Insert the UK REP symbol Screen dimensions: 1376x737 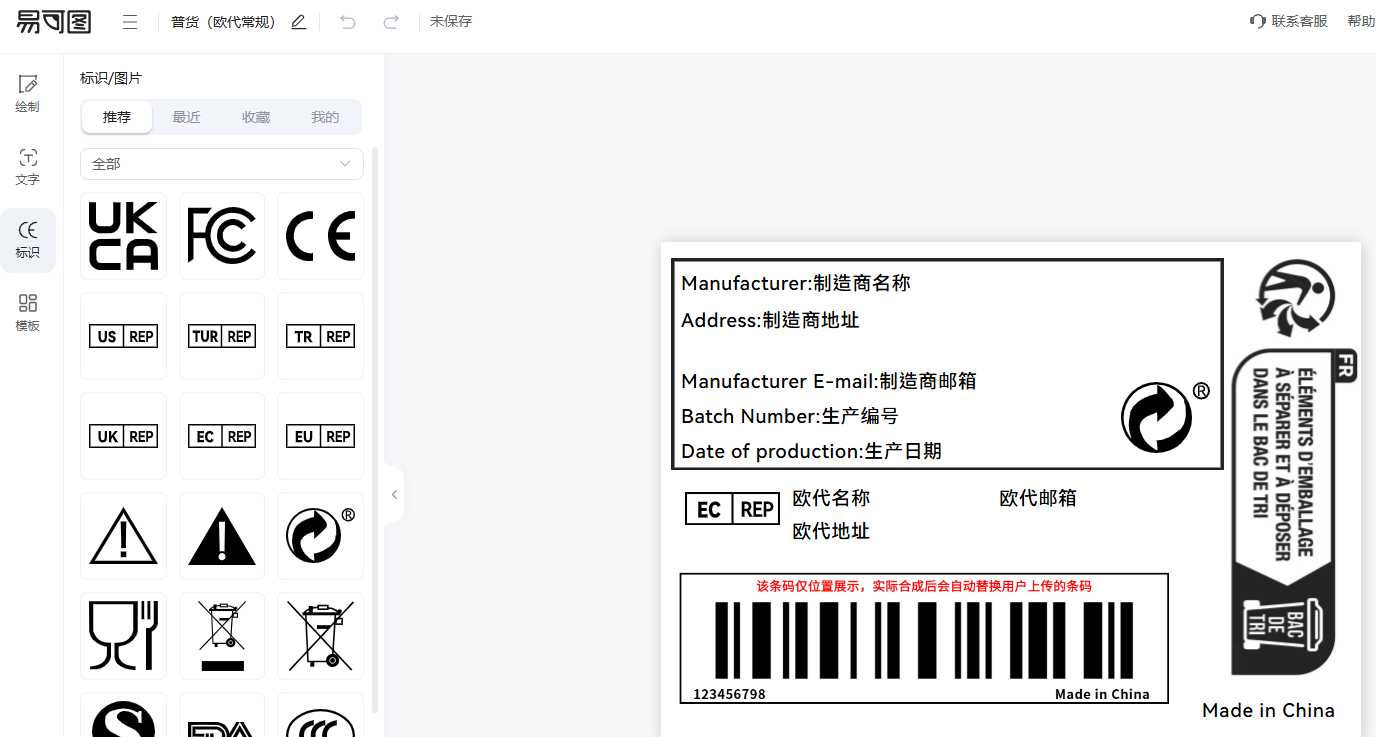pos(123,436)
